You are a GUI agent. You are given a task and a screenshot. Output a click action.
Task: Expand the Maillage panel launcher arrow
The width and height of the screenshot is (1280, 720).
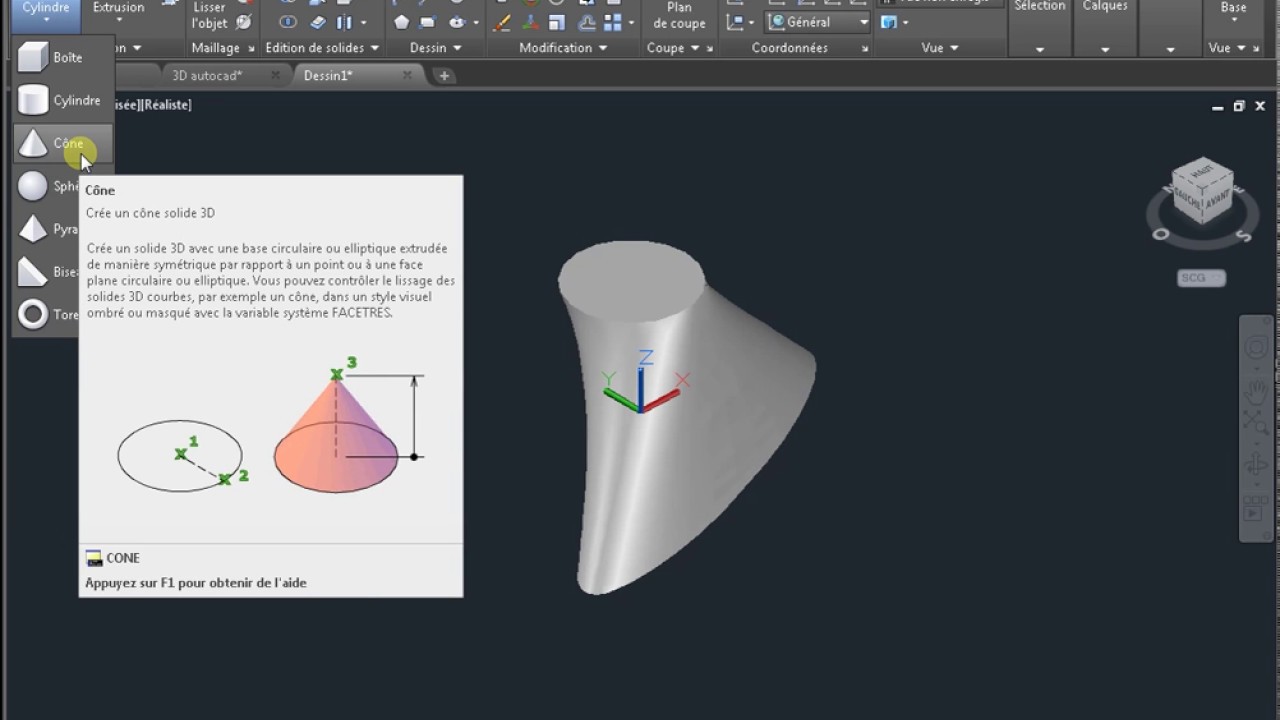click(x=251, y=48)
